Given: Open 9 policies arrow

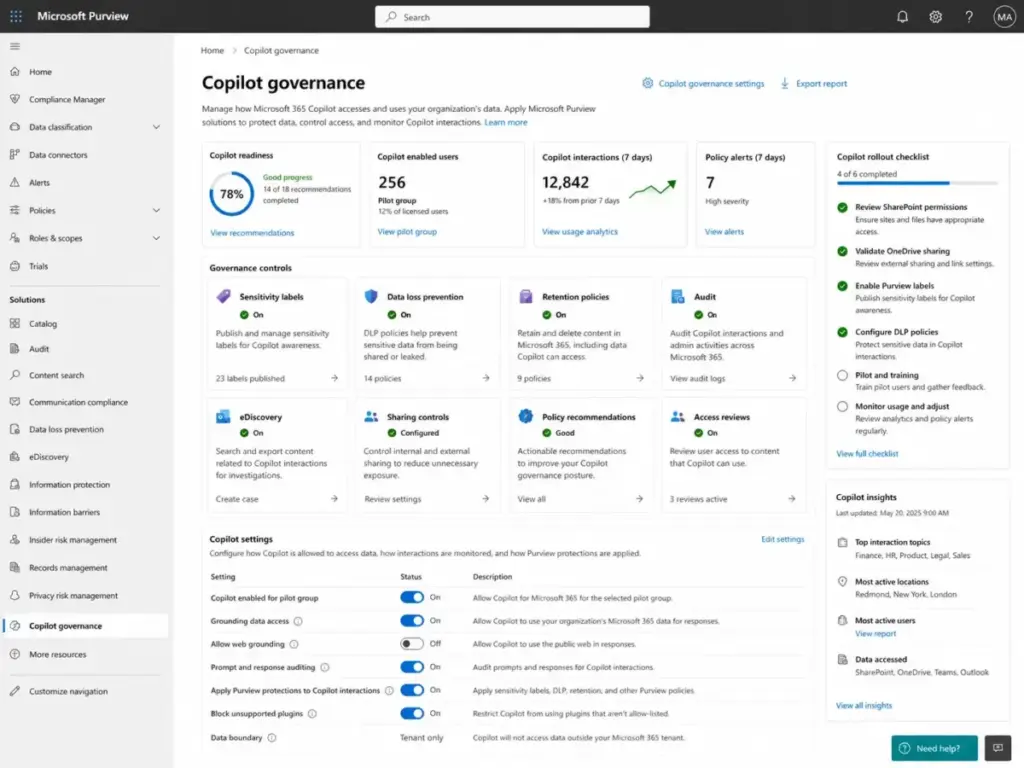Looking at the screenshot, I should (x=640, y=378).
